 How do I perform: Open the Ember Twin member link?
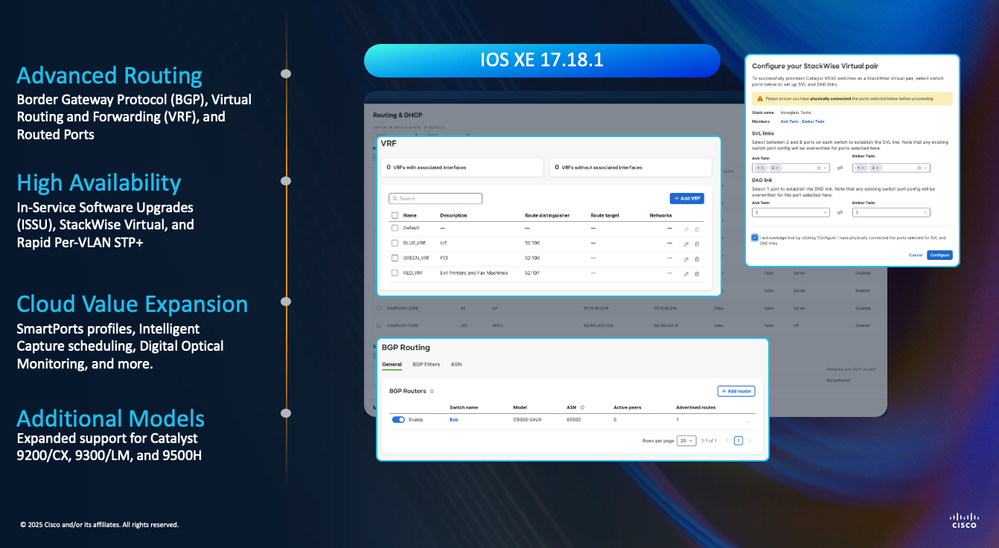(x=813, y=121)
